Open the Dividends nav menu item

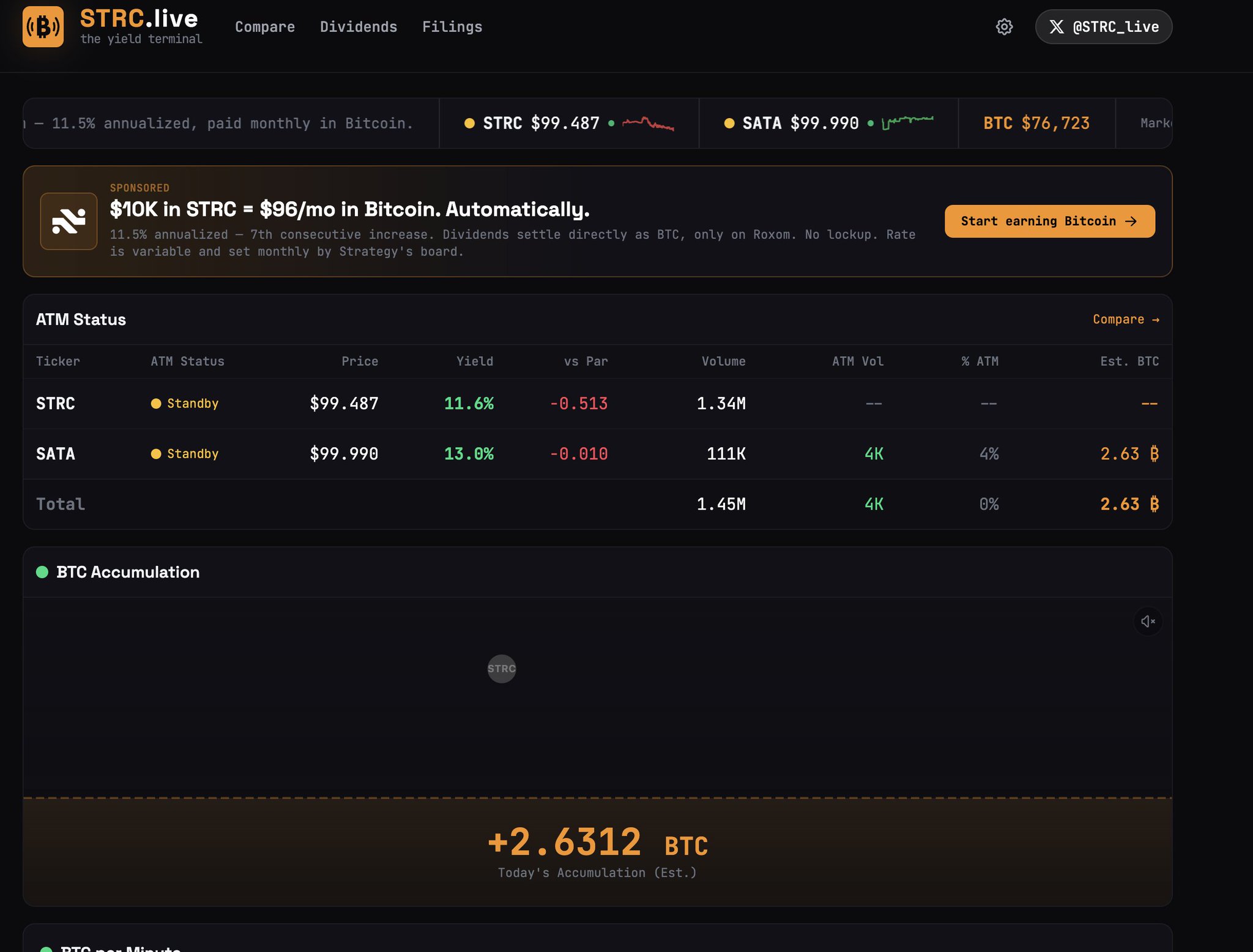coord(359,27)
